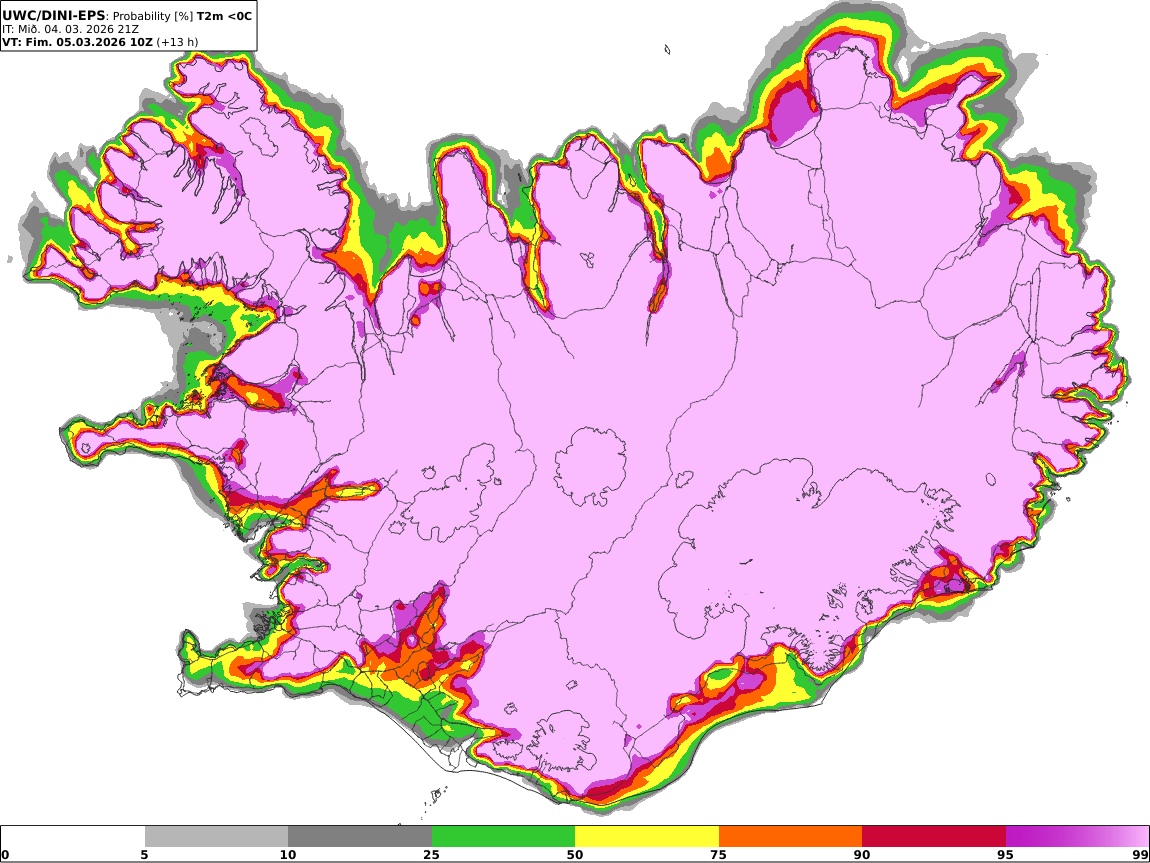Click the '99' tick label on colorbar

(1140, 855)
